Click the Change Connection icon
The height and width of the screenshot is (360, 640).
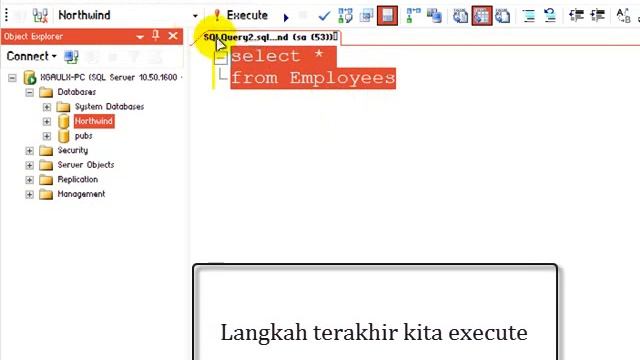click(x=40, y=16)
